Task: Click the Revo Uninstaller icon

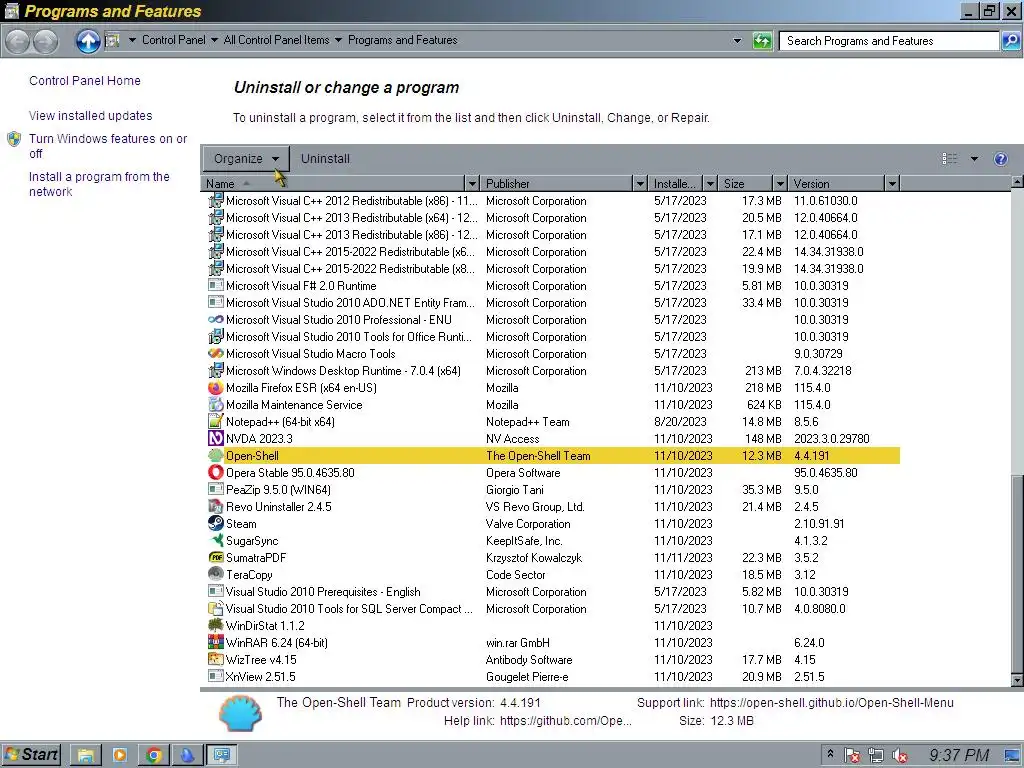Action: coord(216,506)
